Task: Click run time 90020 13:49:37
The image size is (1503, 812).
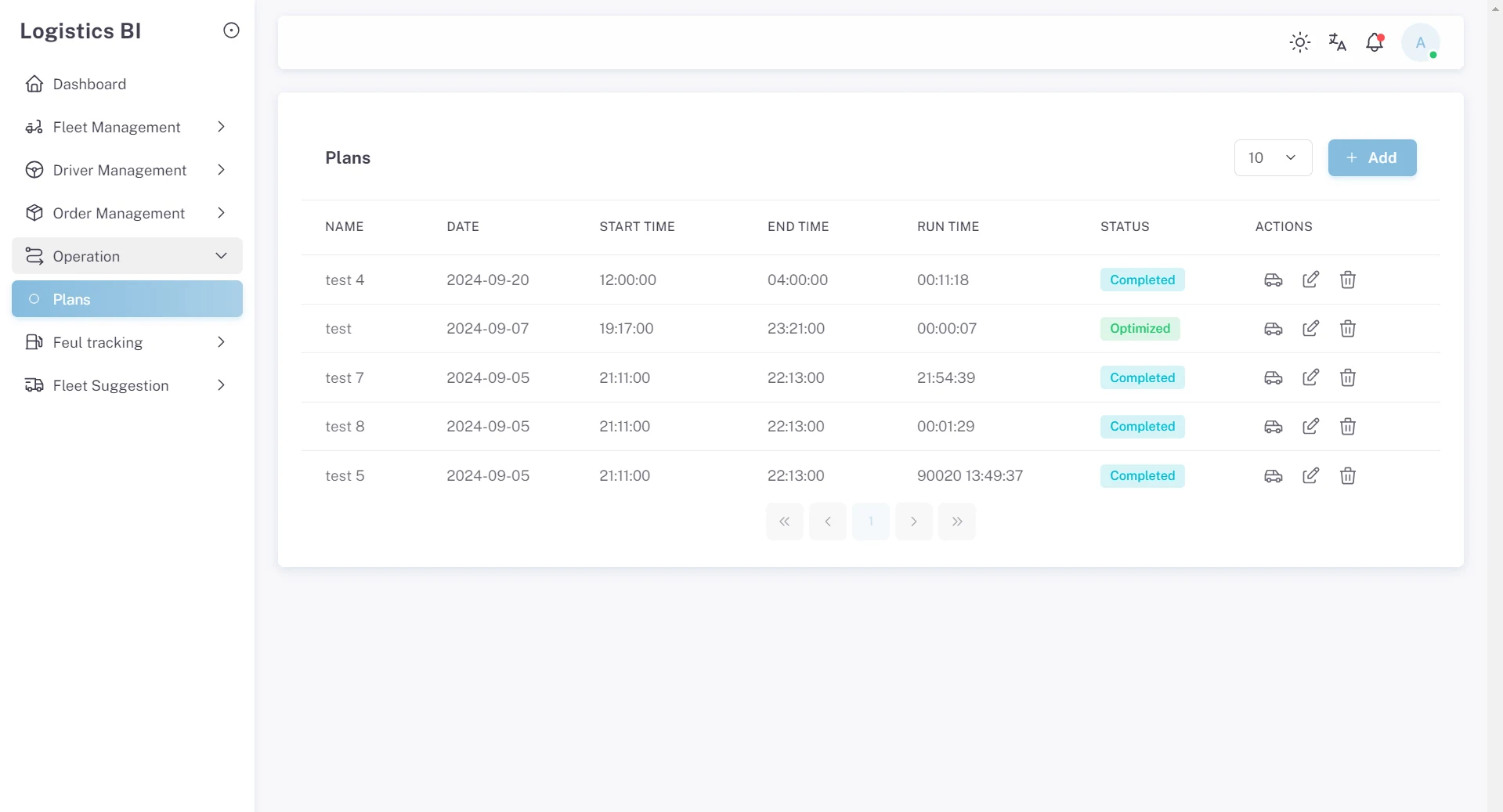Action: (970, 475)
